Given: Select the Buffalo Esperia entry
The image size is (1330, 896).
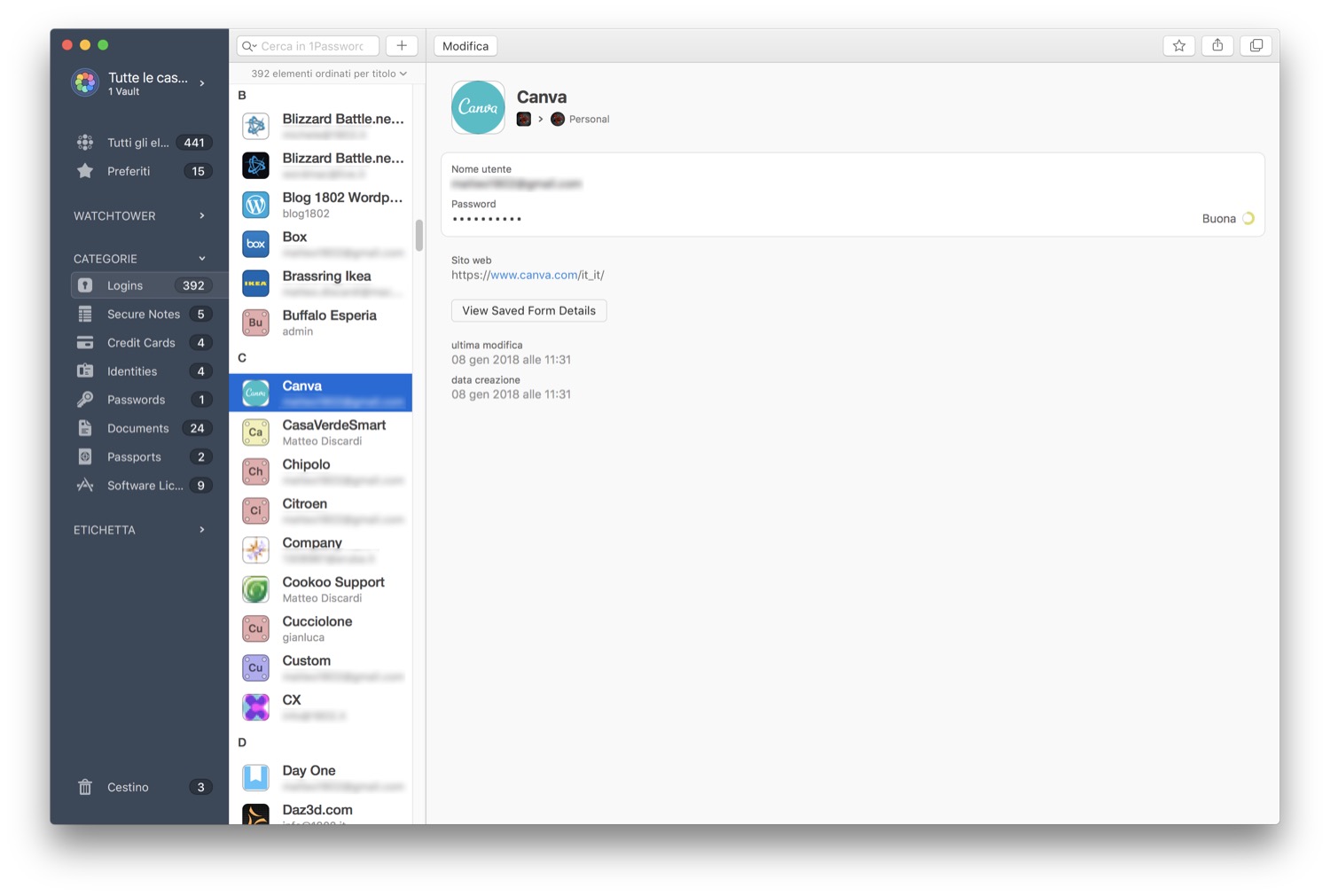Looking at the screenshot, I should [321, 323].
